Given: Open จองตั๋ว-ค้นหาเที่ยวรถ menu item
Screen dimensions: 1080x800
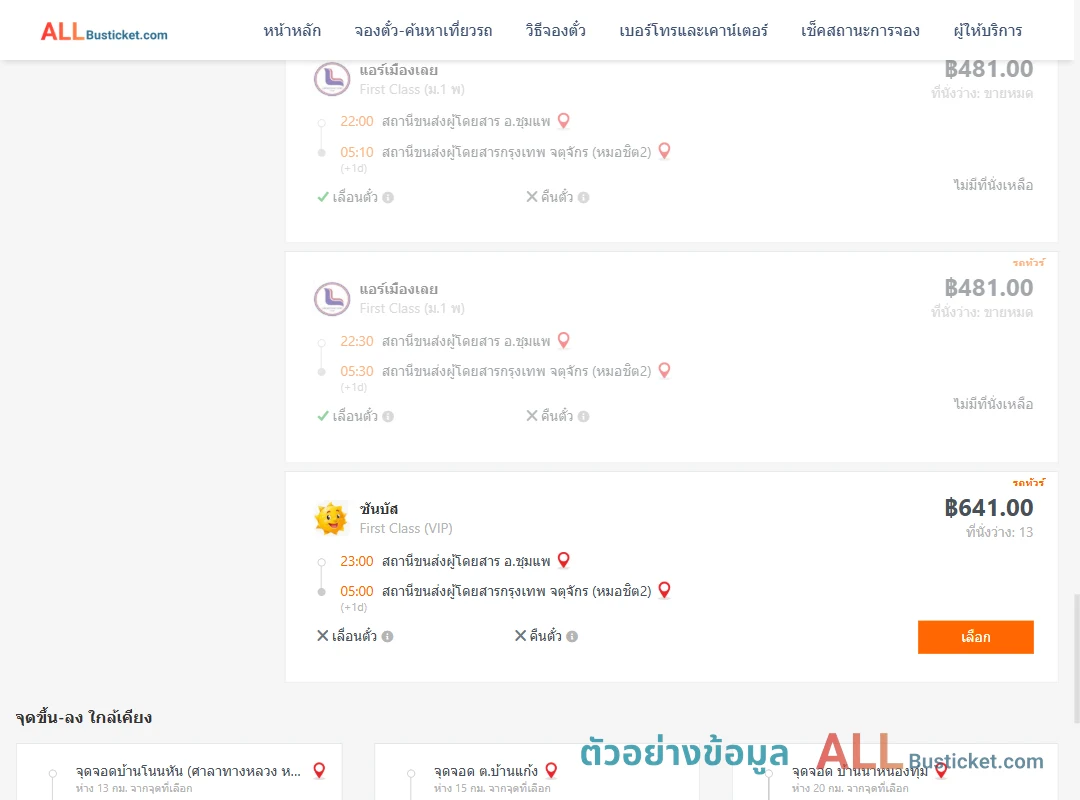Looking at the screenshot, I should coord(423,30).
